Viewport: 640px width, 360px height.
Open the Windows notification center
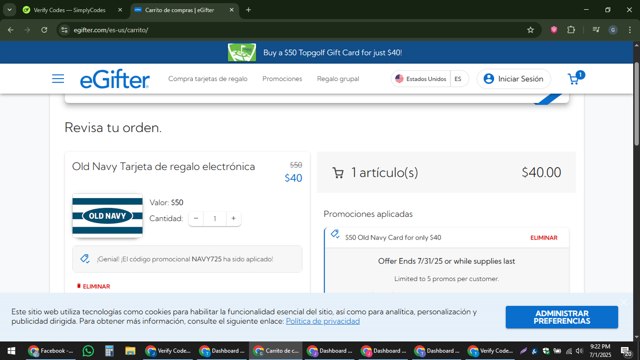(x=626, y=351)
